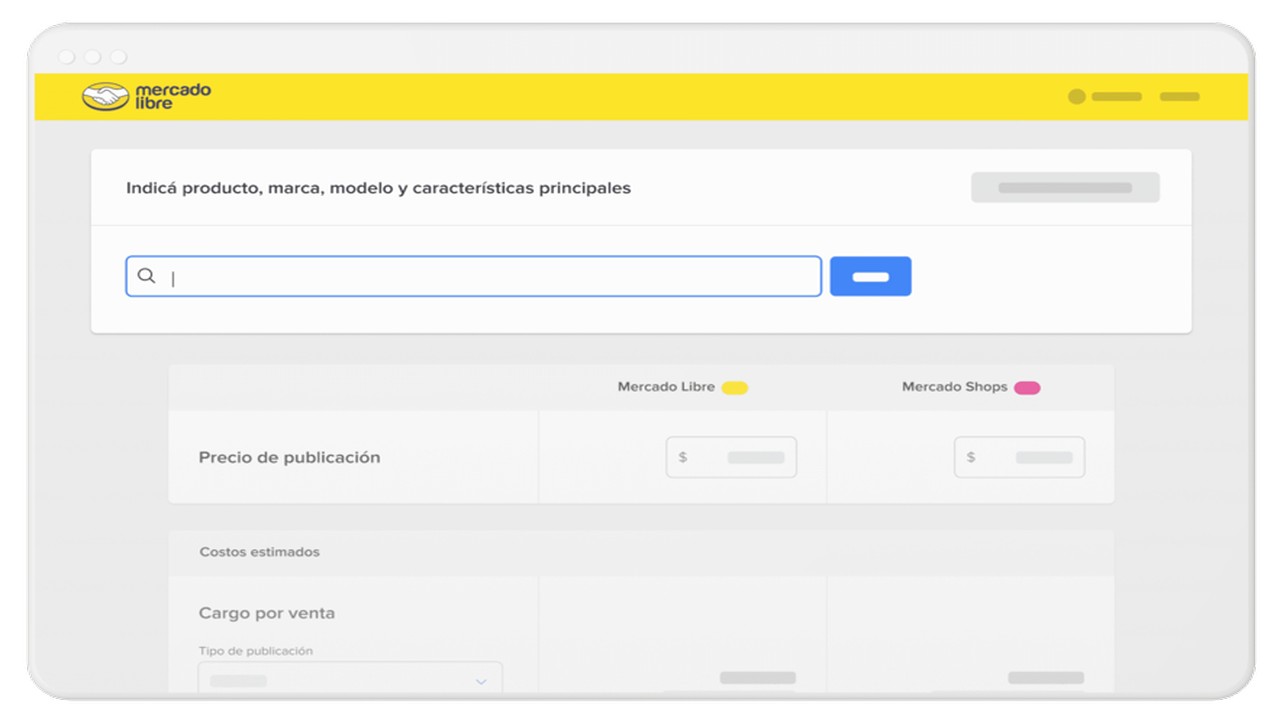Expand the Tipo de publicación dropdown

(480, 681)
